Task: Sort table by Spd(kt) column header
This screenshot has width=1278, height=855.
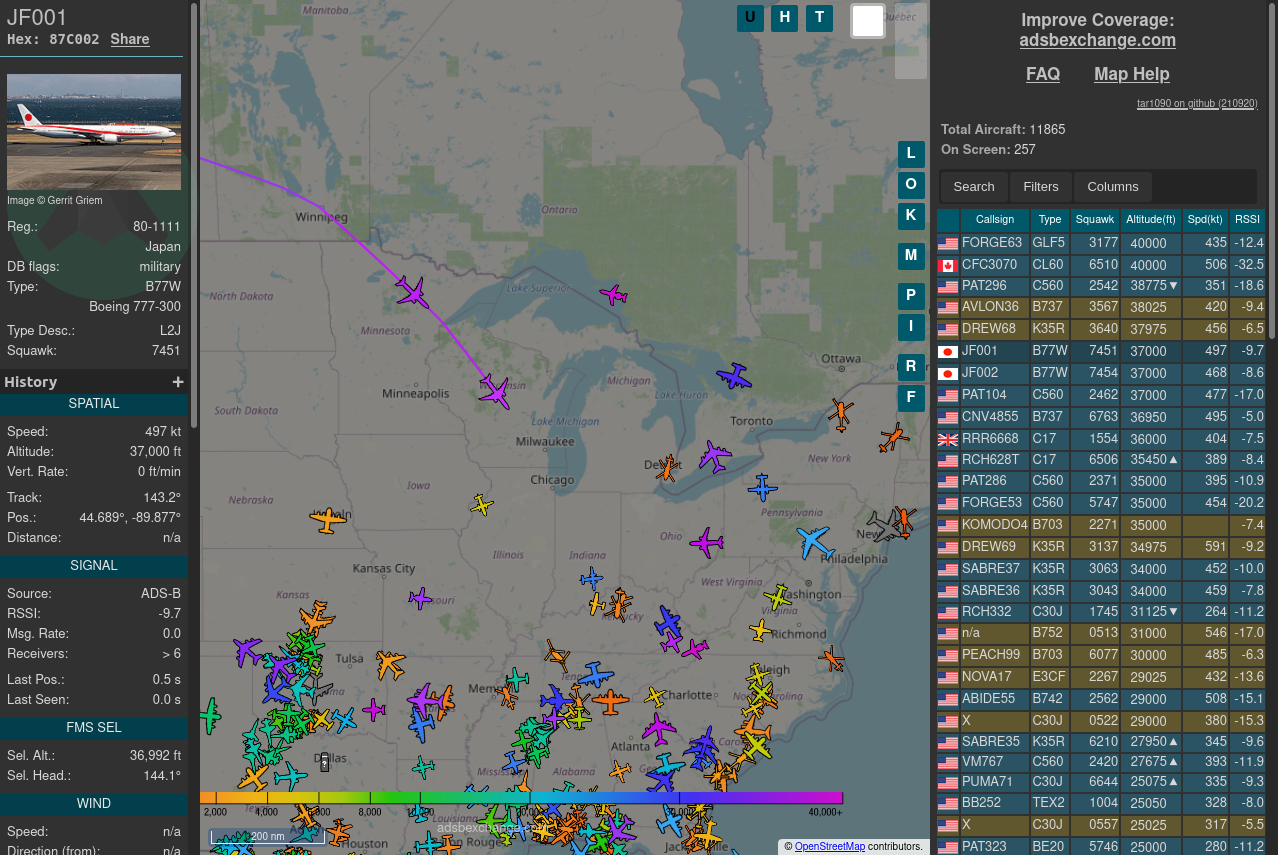Action: [x=1205, y=220]
